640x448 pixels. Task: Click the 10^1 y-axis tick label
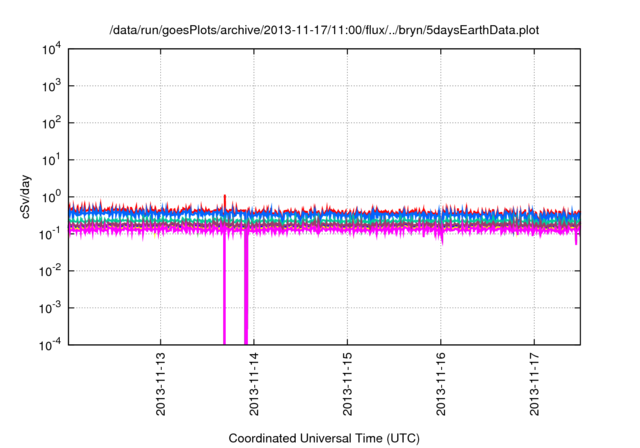coord(51,160)
